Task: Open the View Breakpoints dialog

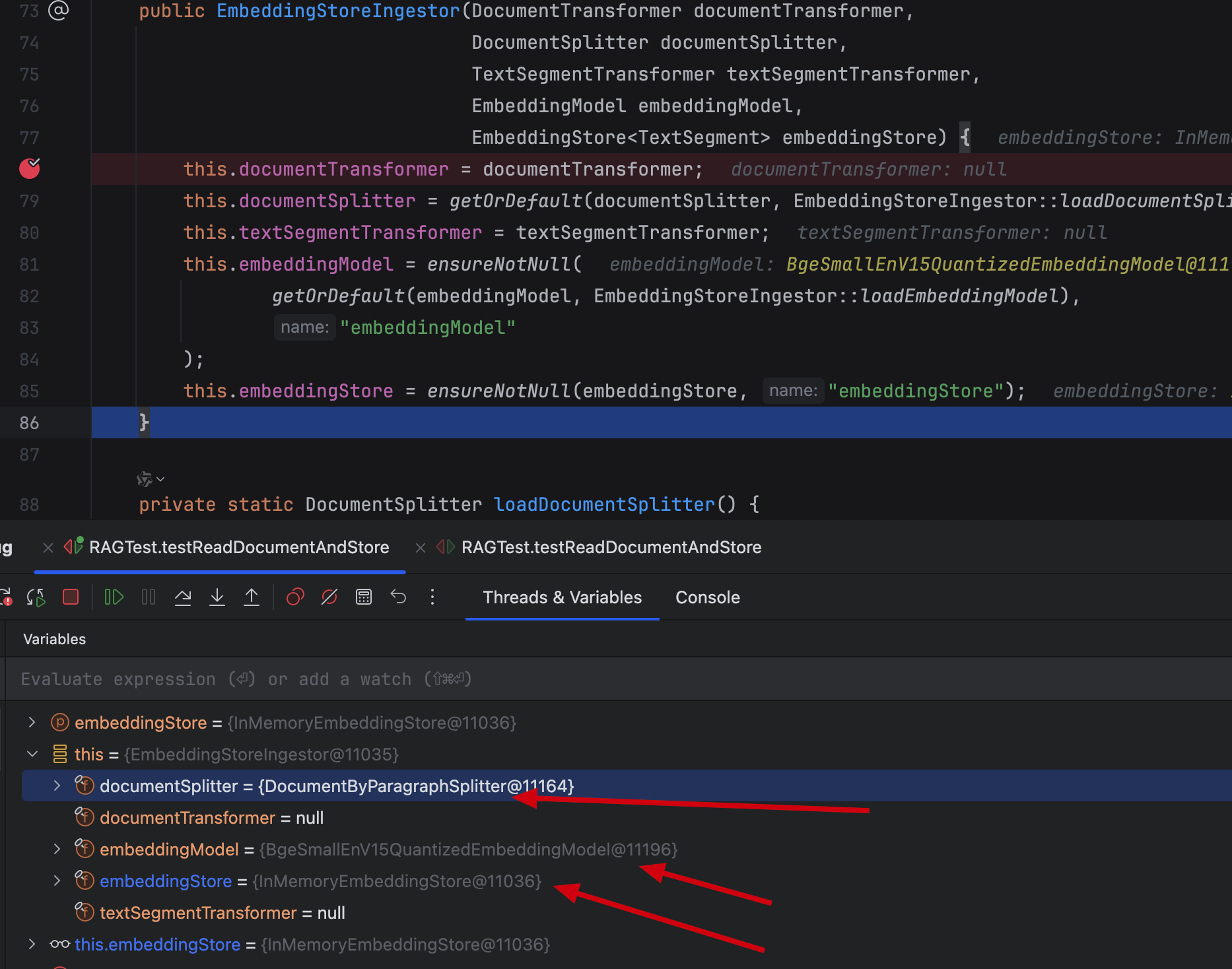Action: (x=295, y=597)
